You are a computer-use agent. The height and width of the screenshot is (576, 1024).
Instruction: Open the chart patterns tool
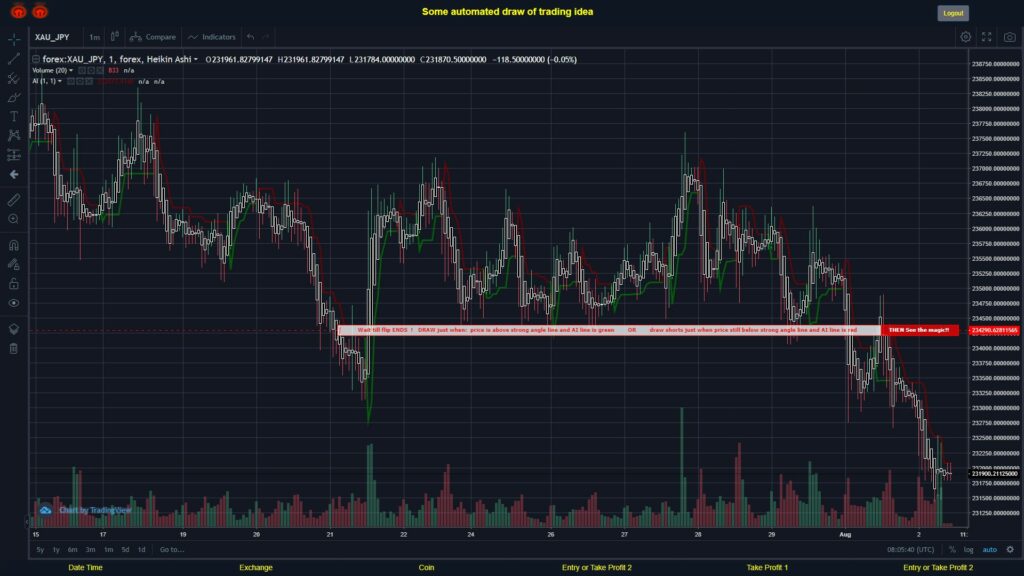point(14,135)
